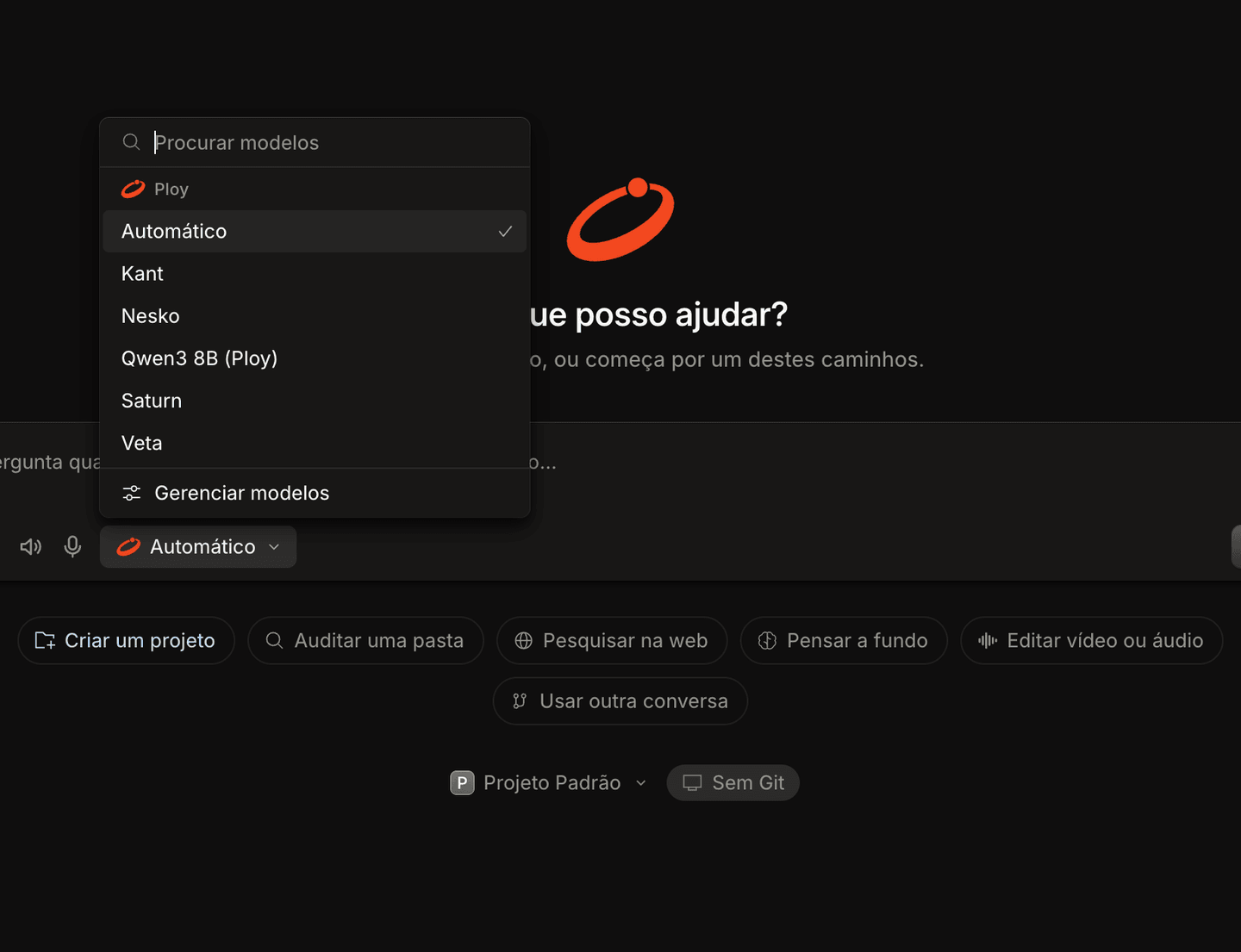Click the magnifier icon on Auditar uma pasta
Image resolution: width=1241 pixels, height=952 pixels.
(x=274, y=640)
